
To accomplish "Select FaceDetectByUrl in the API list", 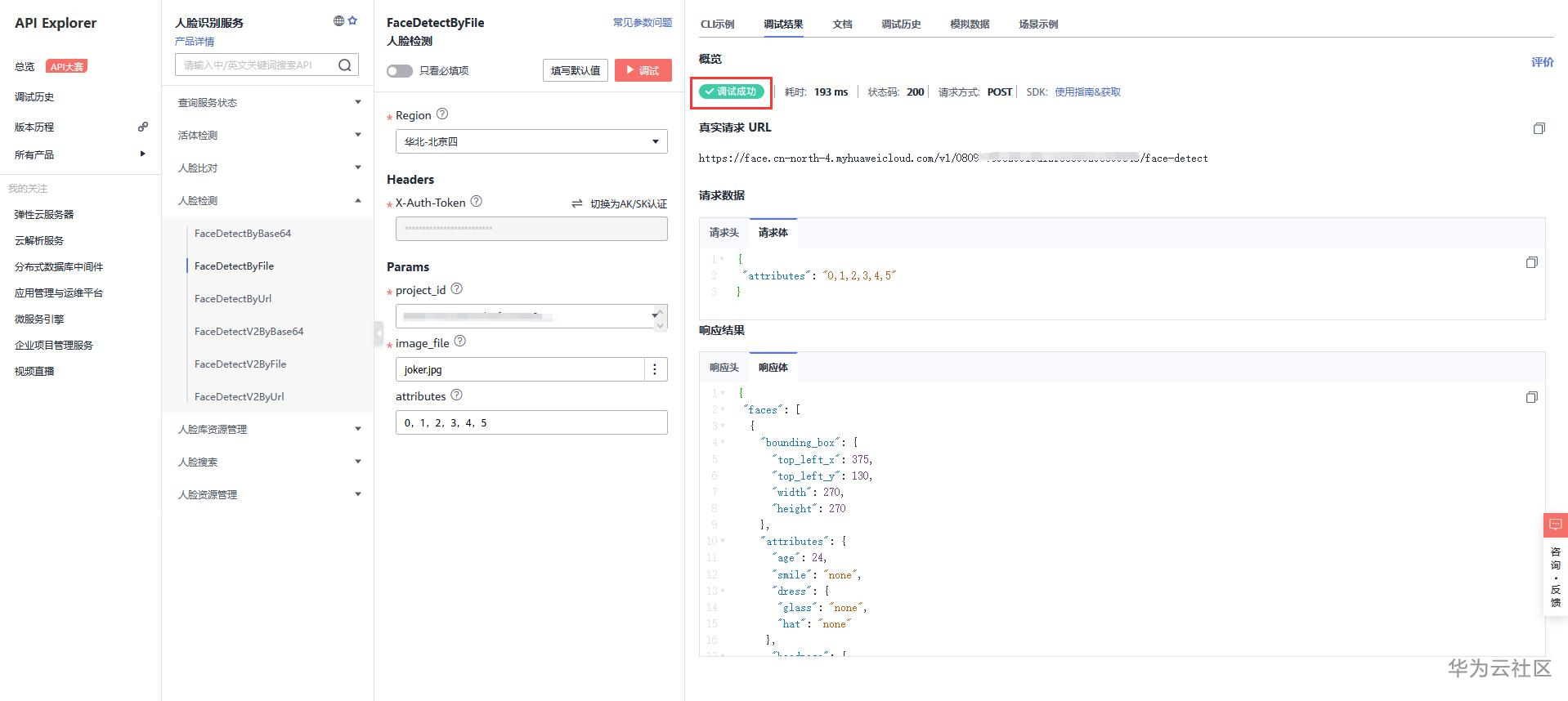I will (233, 298).
